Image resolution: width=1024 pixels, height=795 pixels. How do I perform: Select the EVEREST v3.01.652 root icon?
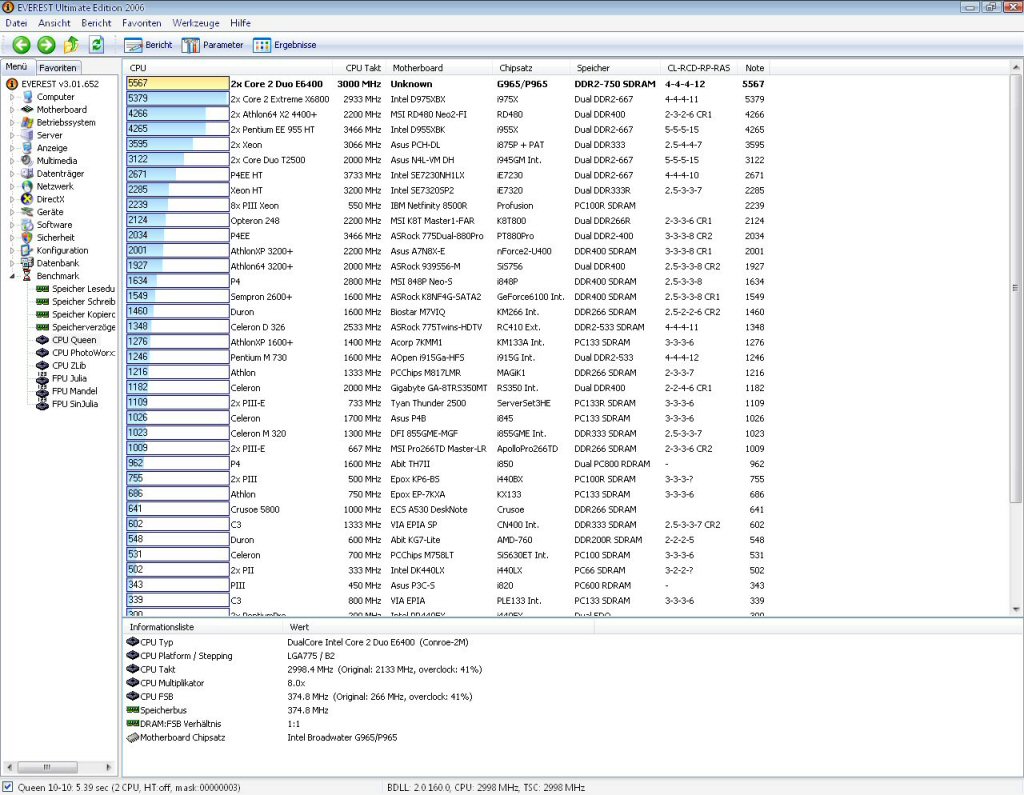(12, 84)
